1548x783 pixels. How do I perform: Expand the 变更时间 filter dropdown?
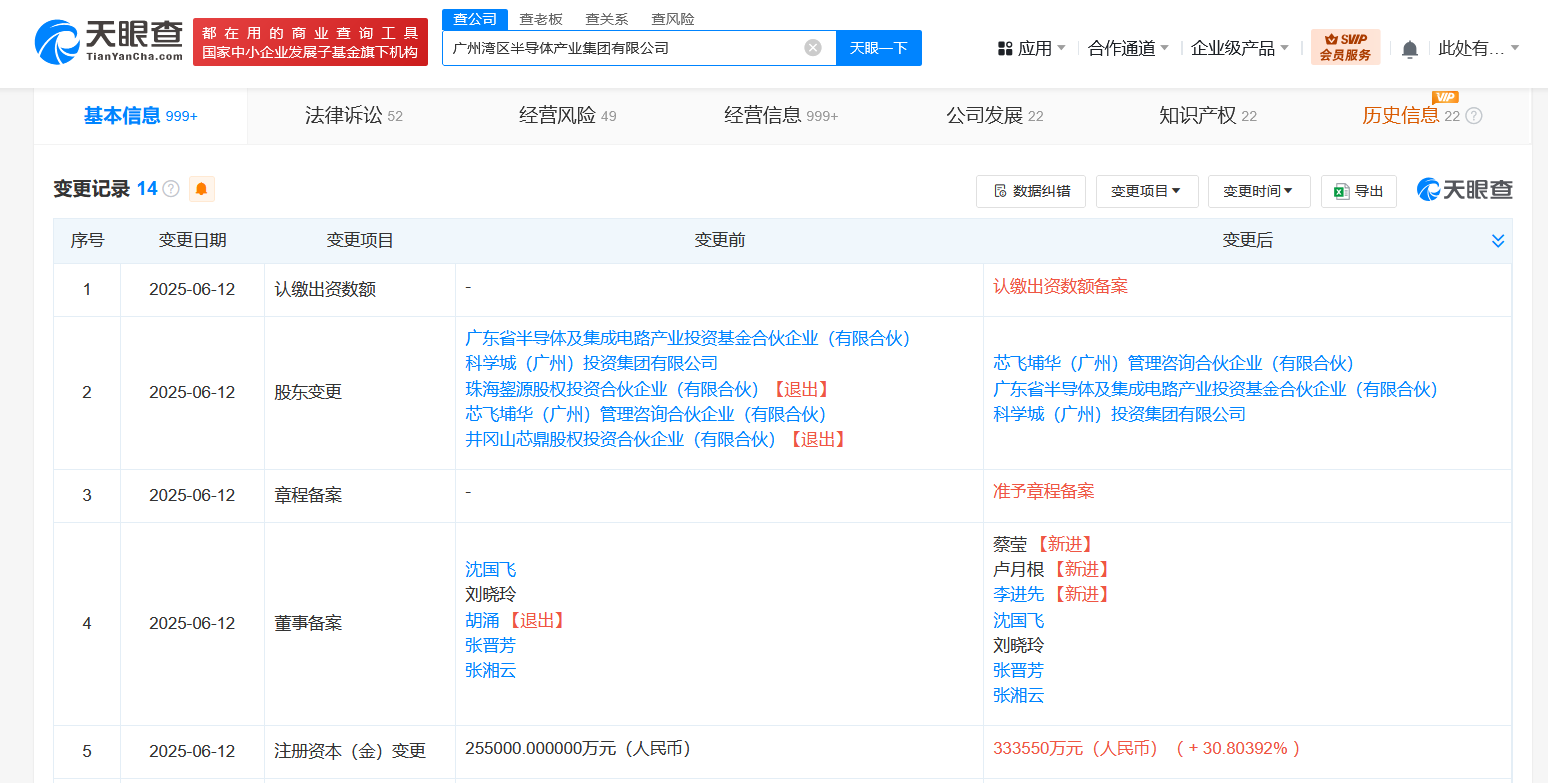point(1258,191)
